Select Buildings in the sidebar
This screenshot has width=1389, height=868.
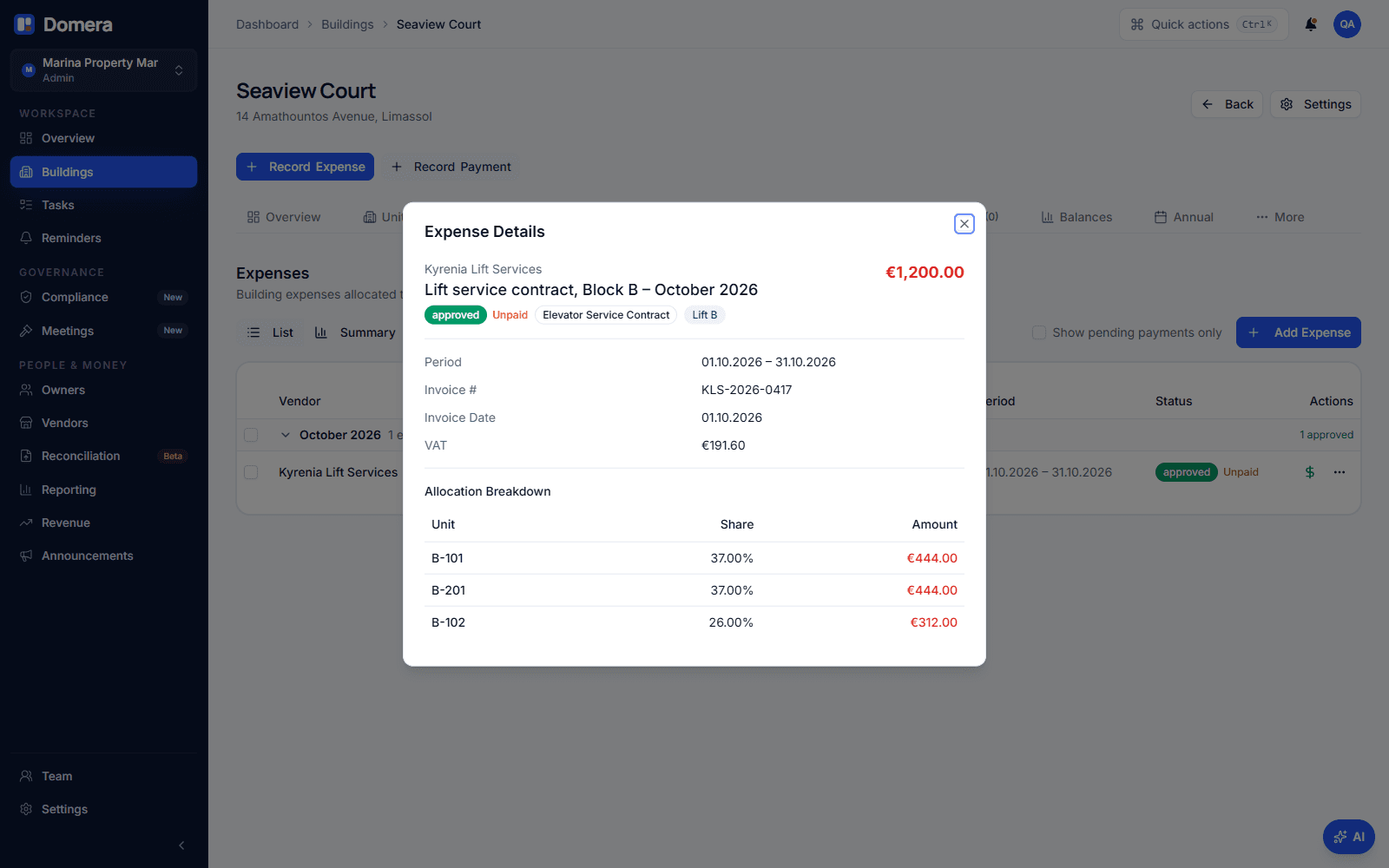104,172
